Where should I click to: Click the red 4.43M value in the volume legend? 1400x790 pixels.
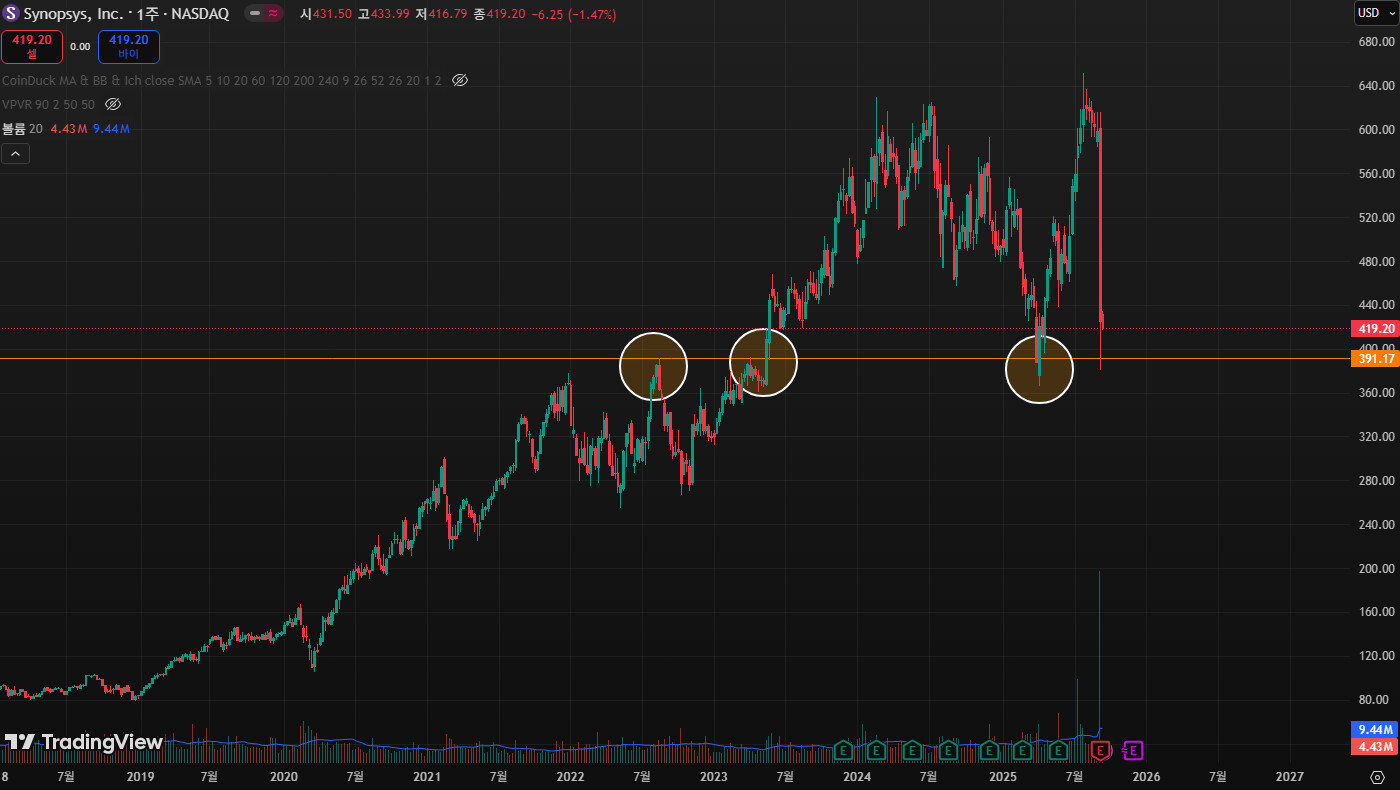point(68,128)
